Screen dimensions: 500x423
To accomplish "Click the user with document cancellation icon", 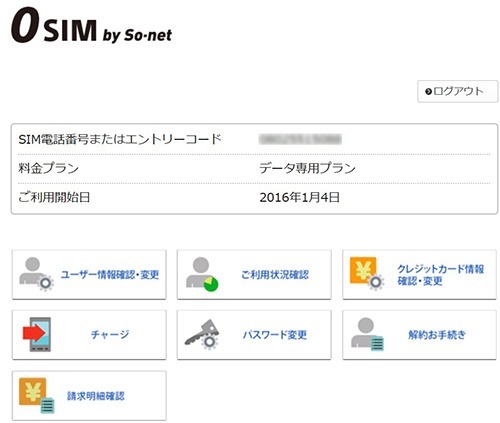I will click(x=367, y=334).
